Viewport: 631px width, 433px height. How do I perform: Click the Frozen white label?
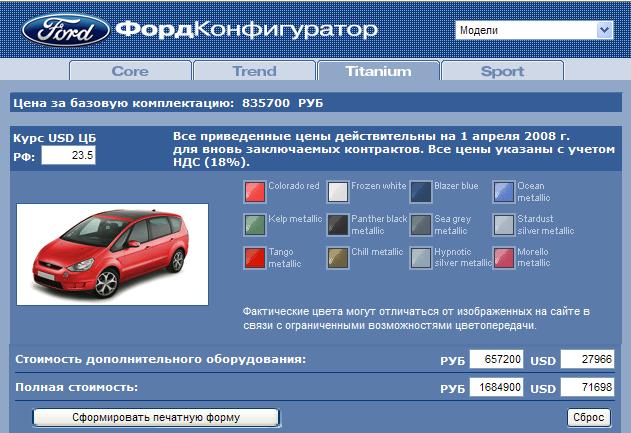[x=379, y=186]
